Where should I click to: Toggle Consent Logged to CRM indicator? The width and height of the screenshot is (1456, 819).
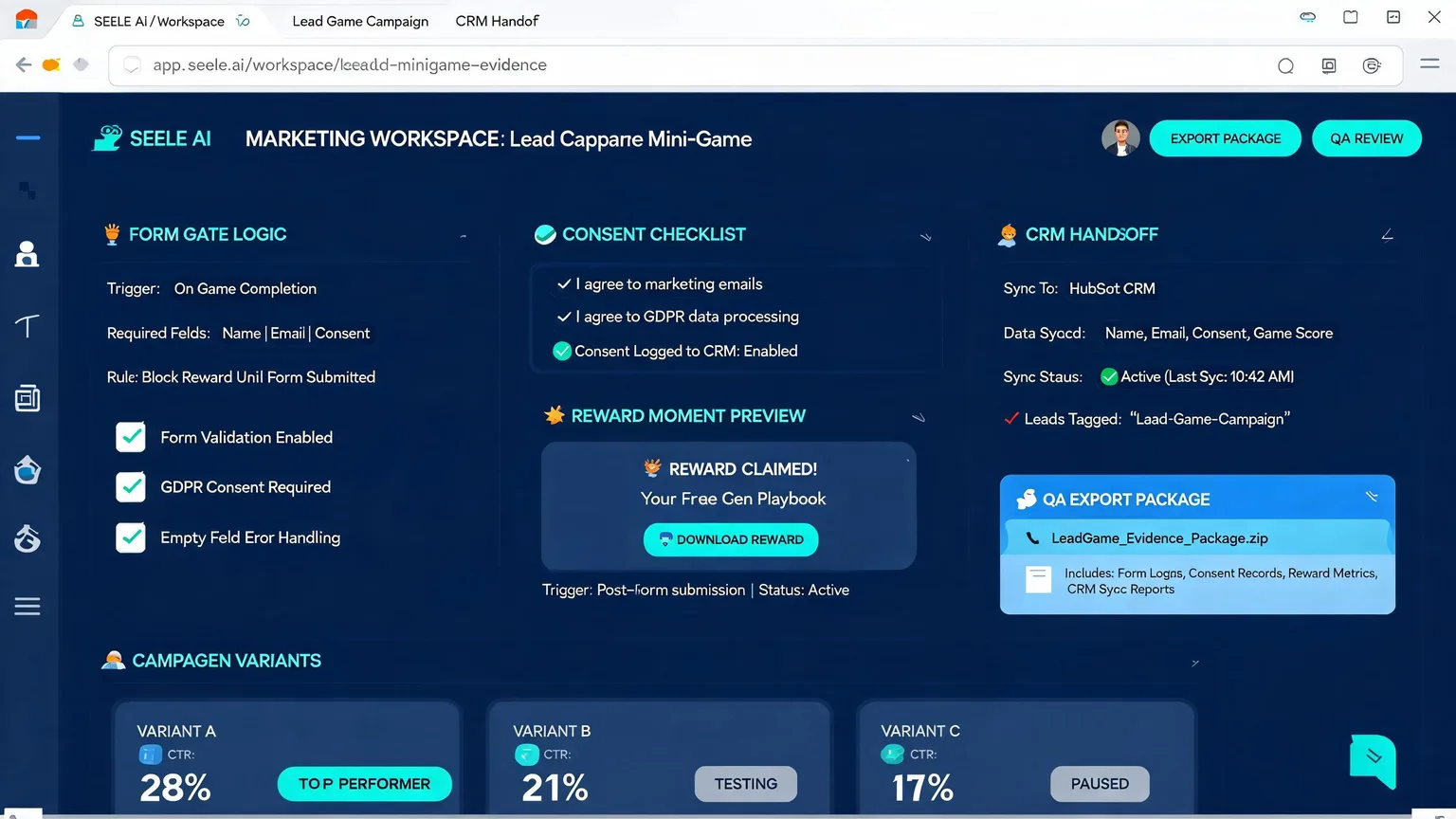click(562, 351)
